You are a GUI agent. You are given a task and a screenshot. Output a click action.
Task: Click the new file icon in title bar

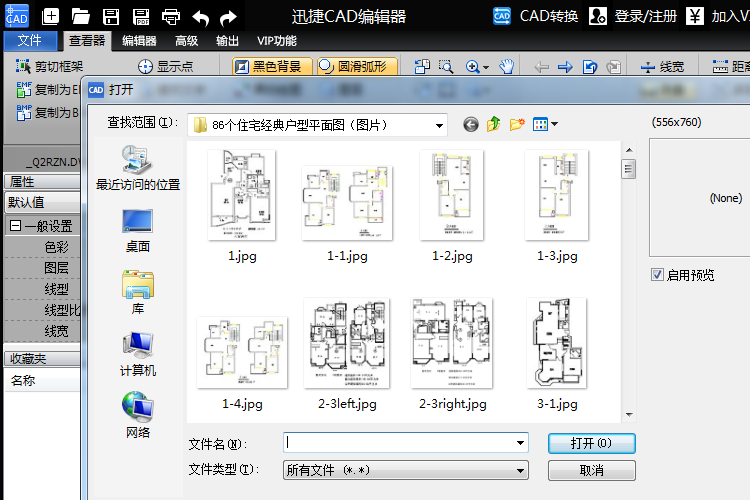pos(50,17)
